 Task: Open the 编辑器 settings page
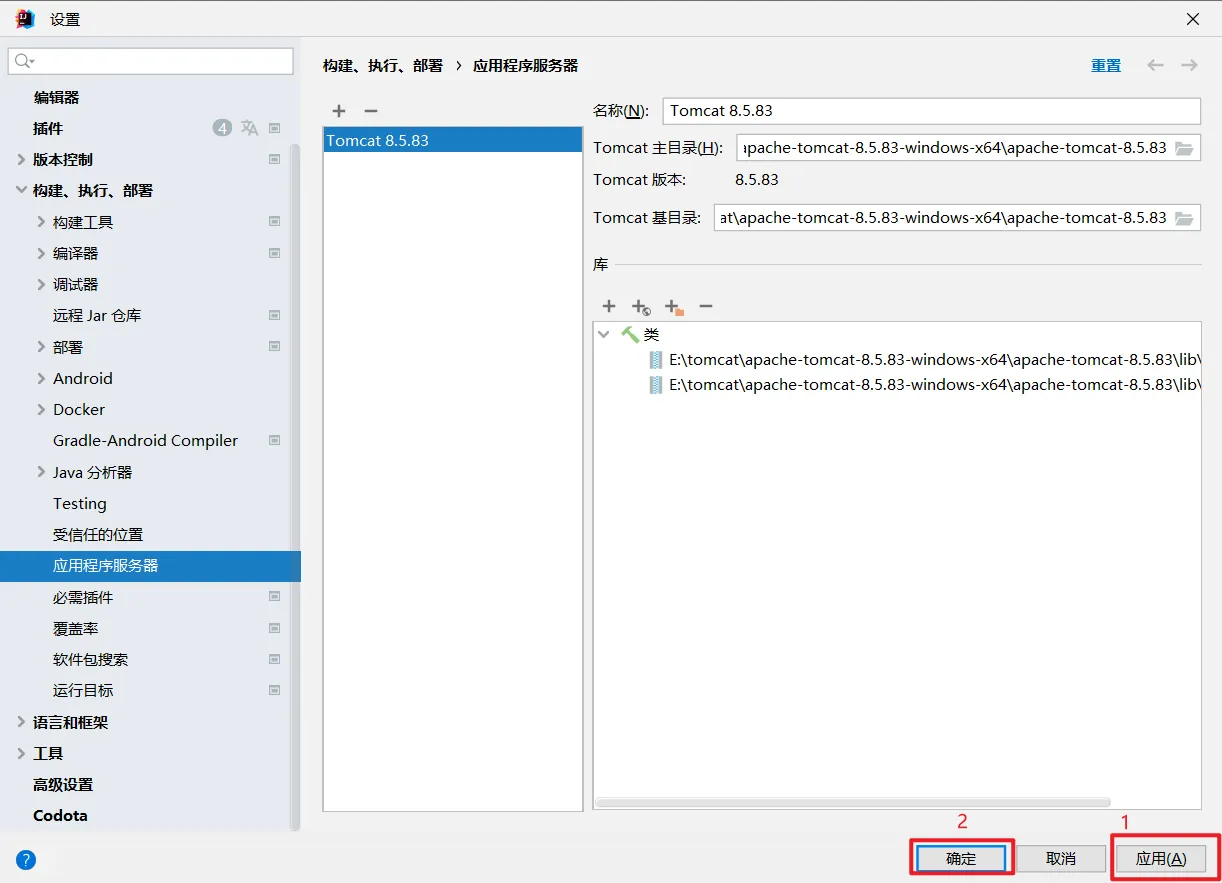(56, 97)
